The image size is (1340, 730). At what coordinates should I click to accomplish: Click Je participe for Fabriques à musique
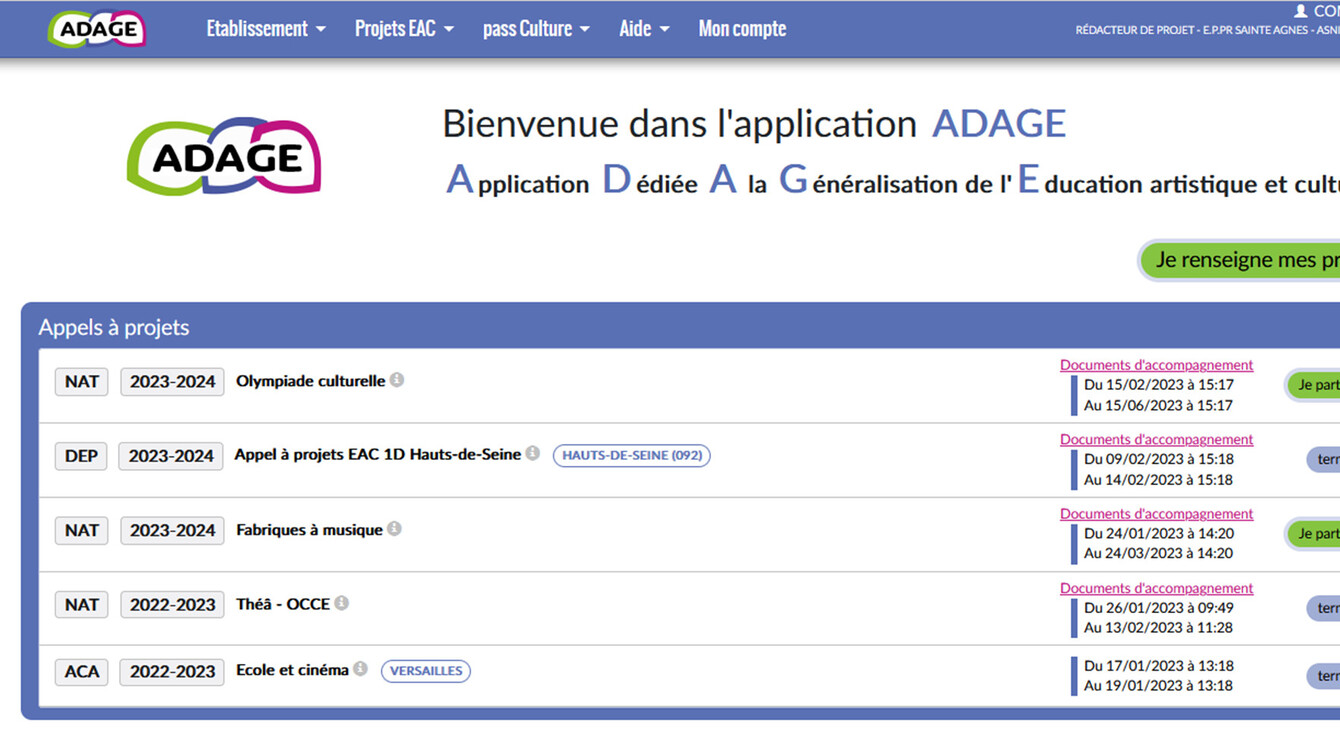click(x=1314, y=534)
